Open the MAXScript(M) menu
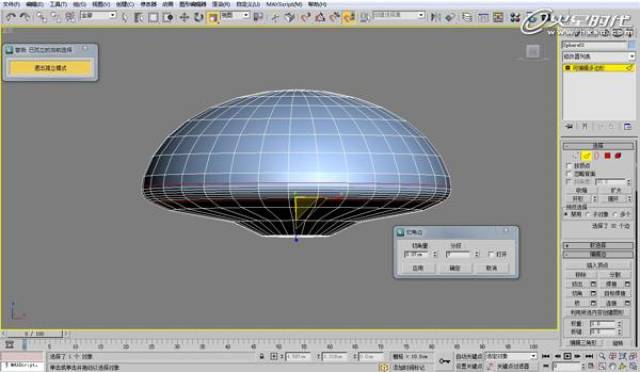 (284, 4)
